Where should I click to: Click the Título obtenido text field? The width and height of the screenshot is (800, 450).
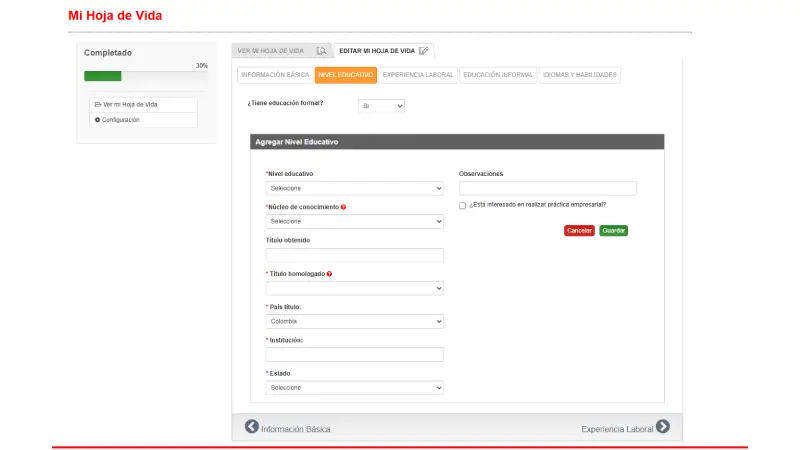click(354, 255)
